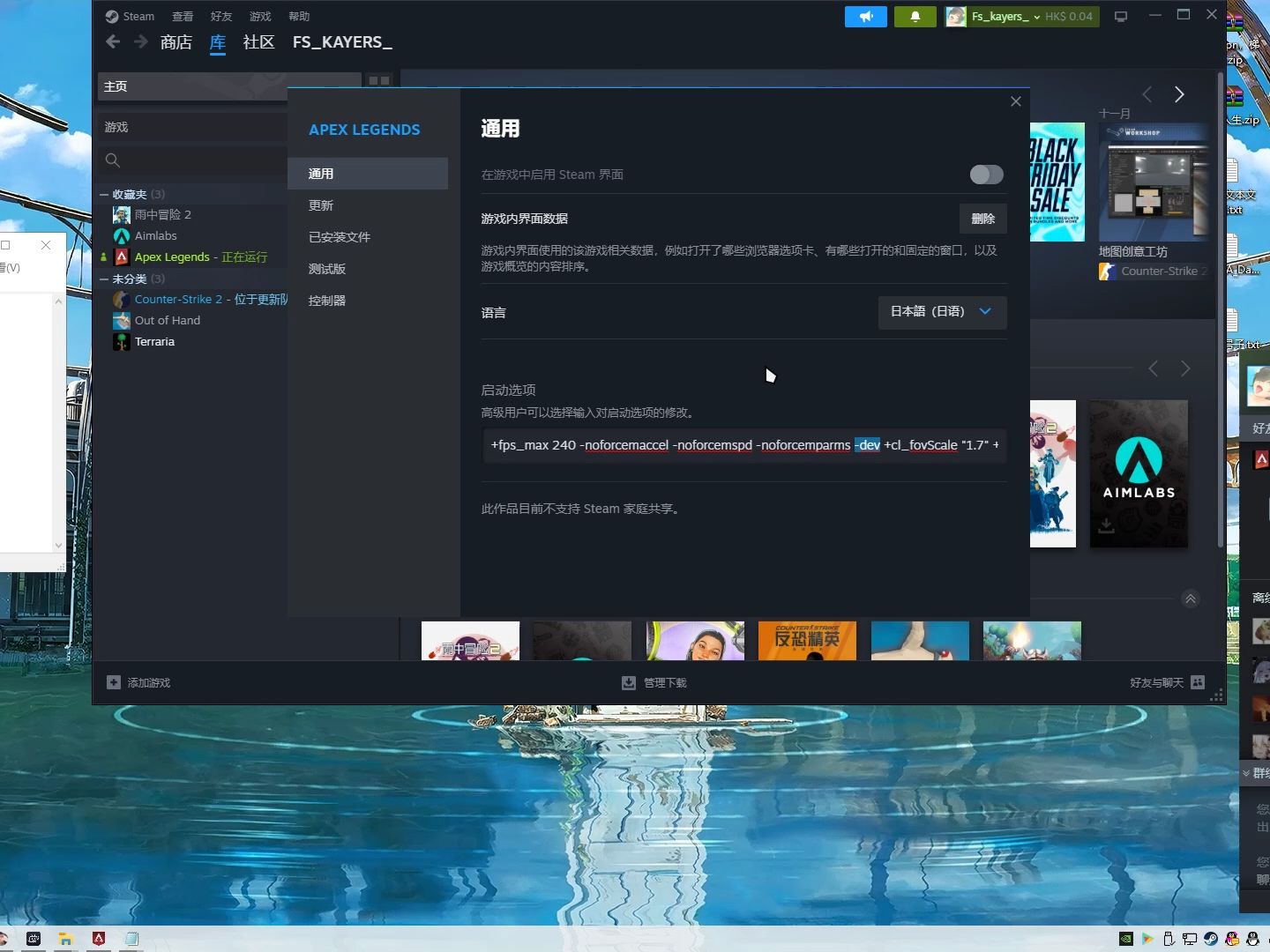Image resolution: width=1270 pixels, height=952 pixels.
Task: Click 好友与聊天 in the bottom bar
Action: 1167,682
